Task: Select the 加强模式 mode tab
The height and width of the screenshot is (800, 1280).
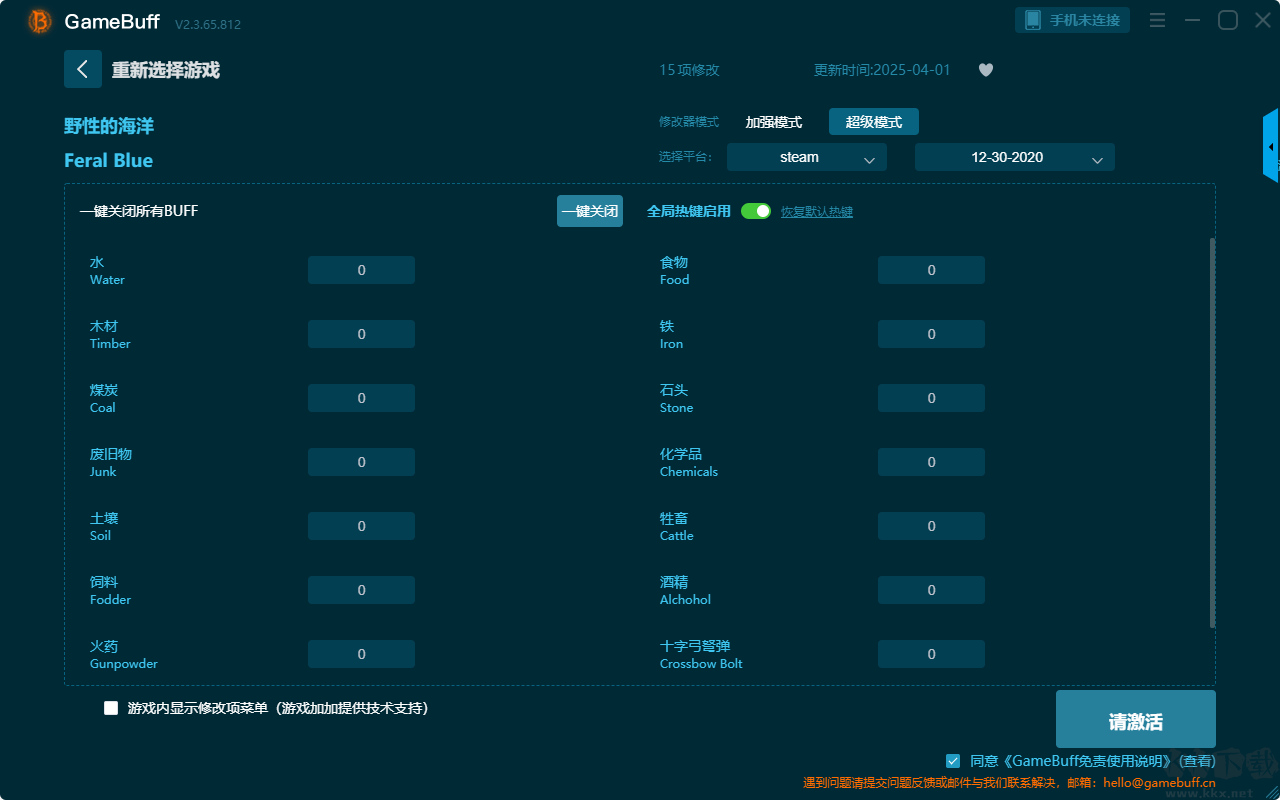Action: coord(774,122)
